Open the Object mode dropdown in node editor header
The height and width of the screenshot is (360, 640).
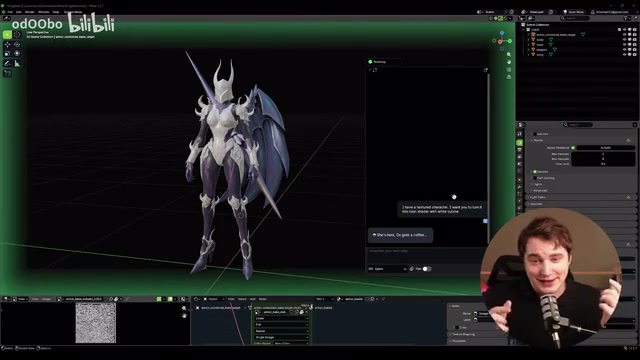tap(213, 299)
